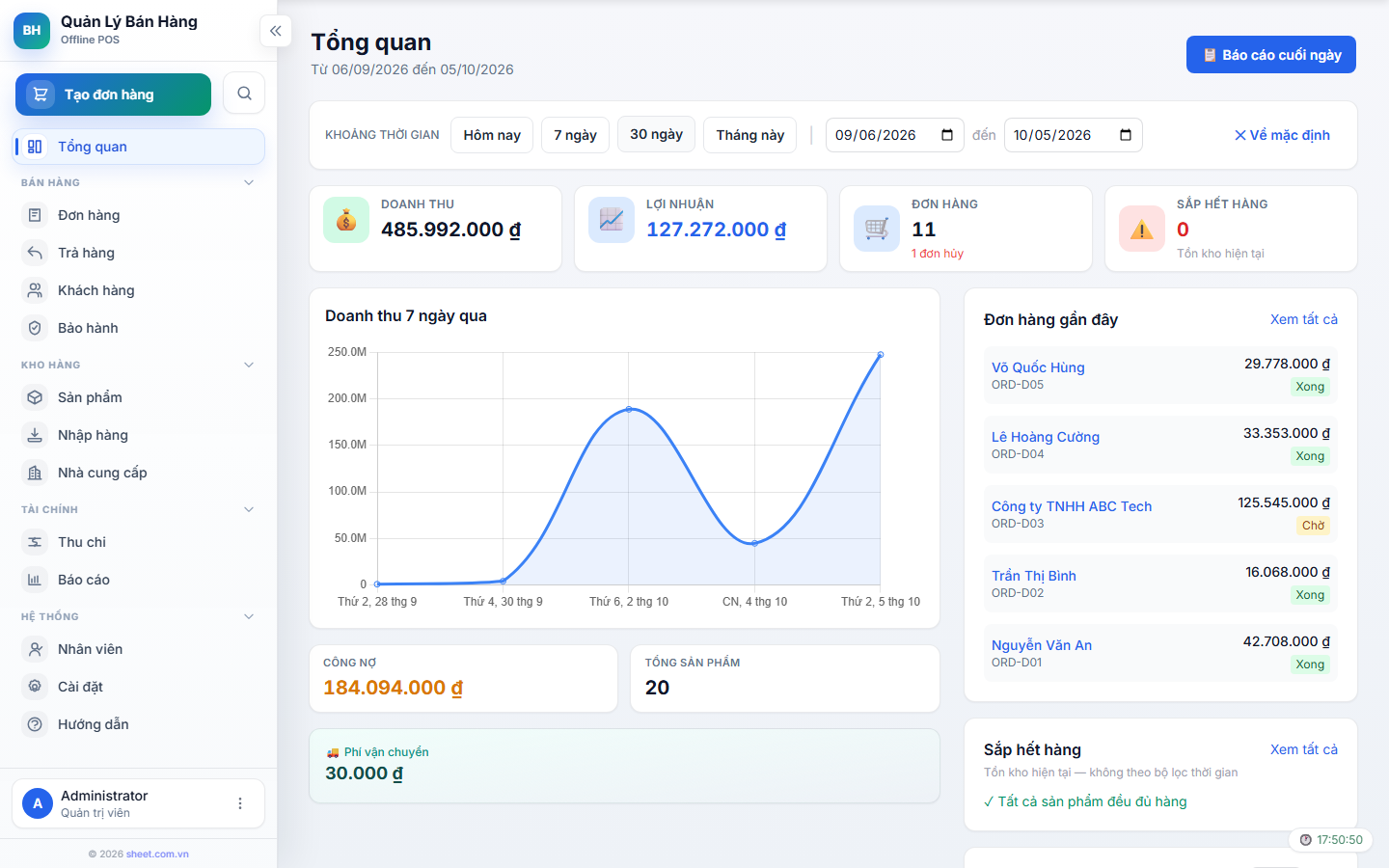Click the revenue money bag icon

tap(346, 220)
